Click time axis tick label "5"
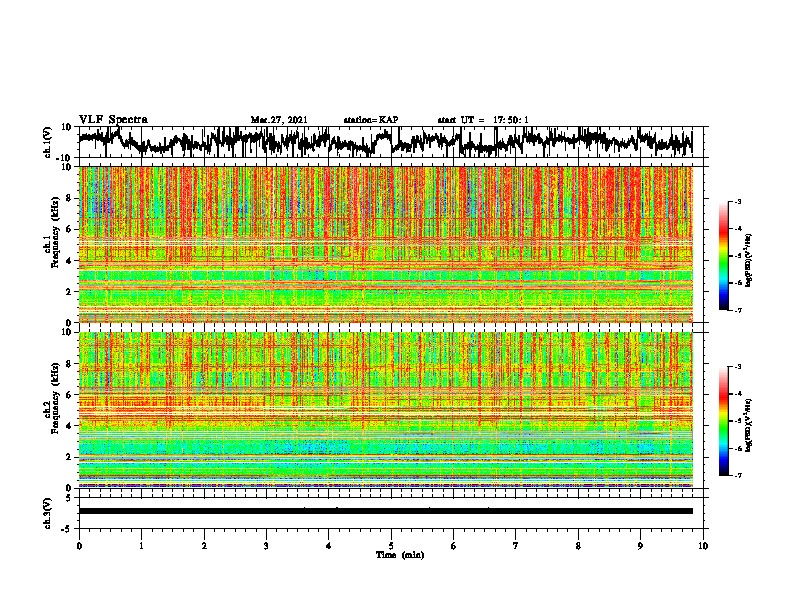 coord(391,546)
